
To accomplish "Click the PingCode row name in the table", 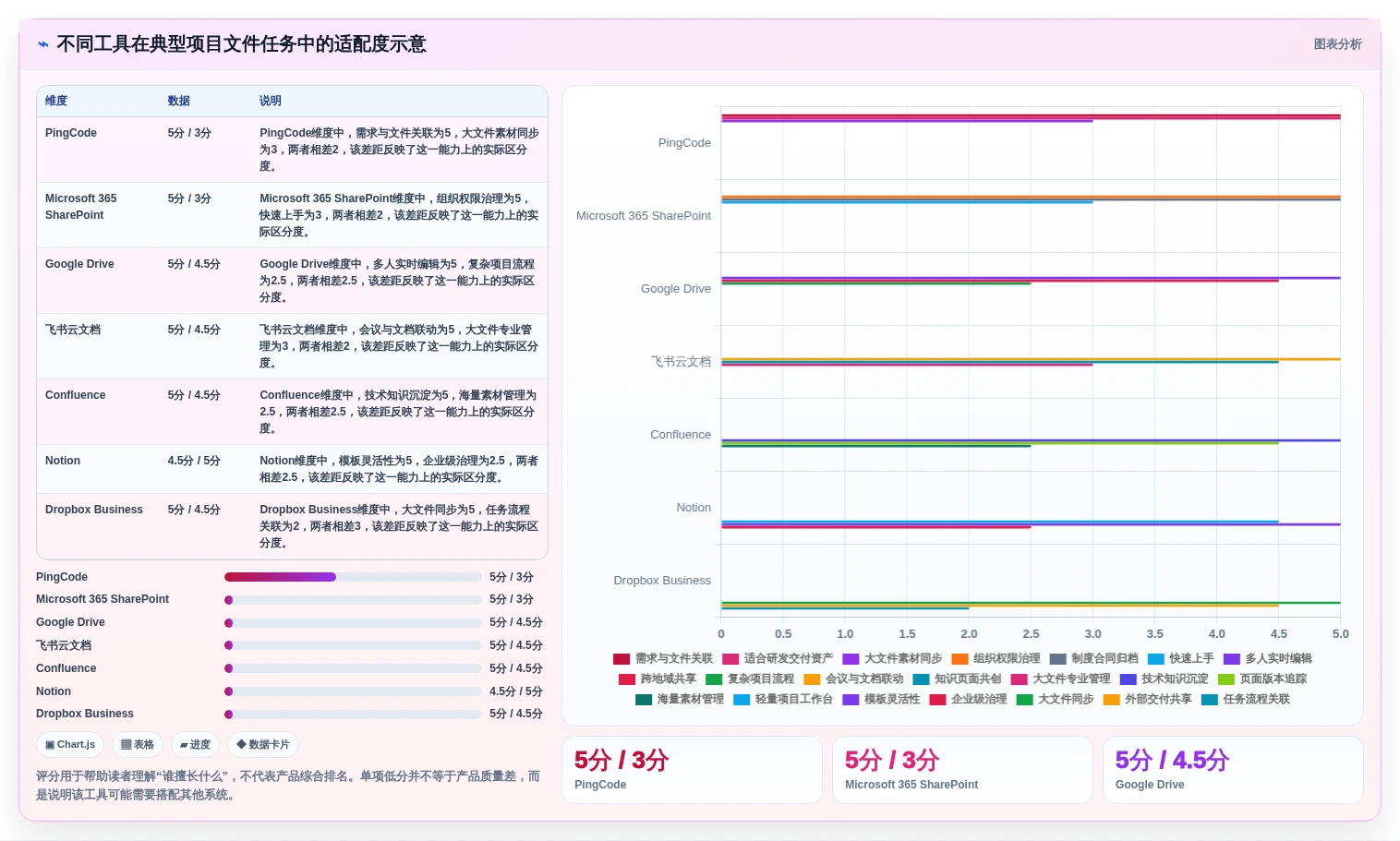I will (x=71, y=133).
